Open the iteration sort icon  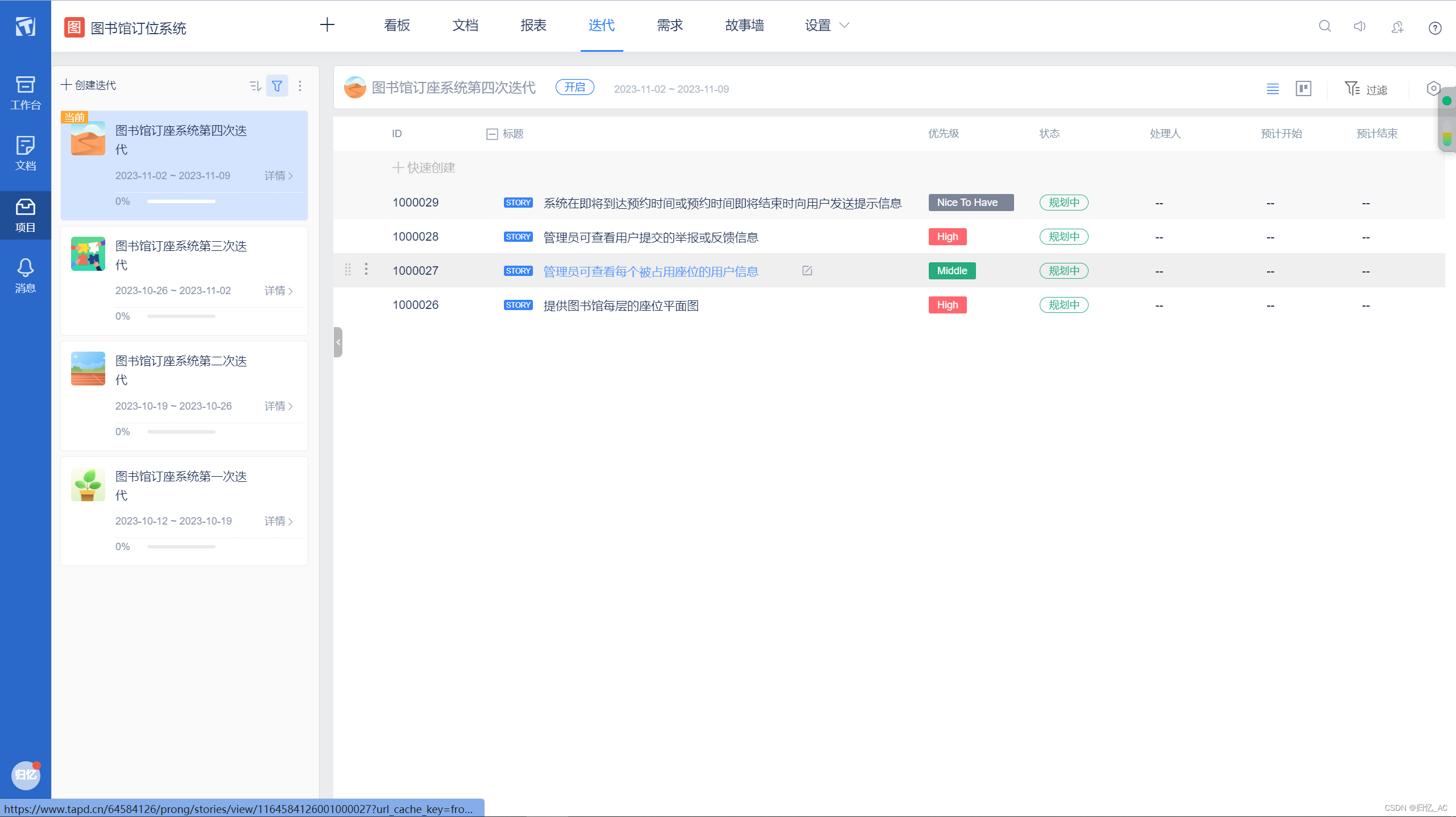pyautogui.click(x=255, y=86)
